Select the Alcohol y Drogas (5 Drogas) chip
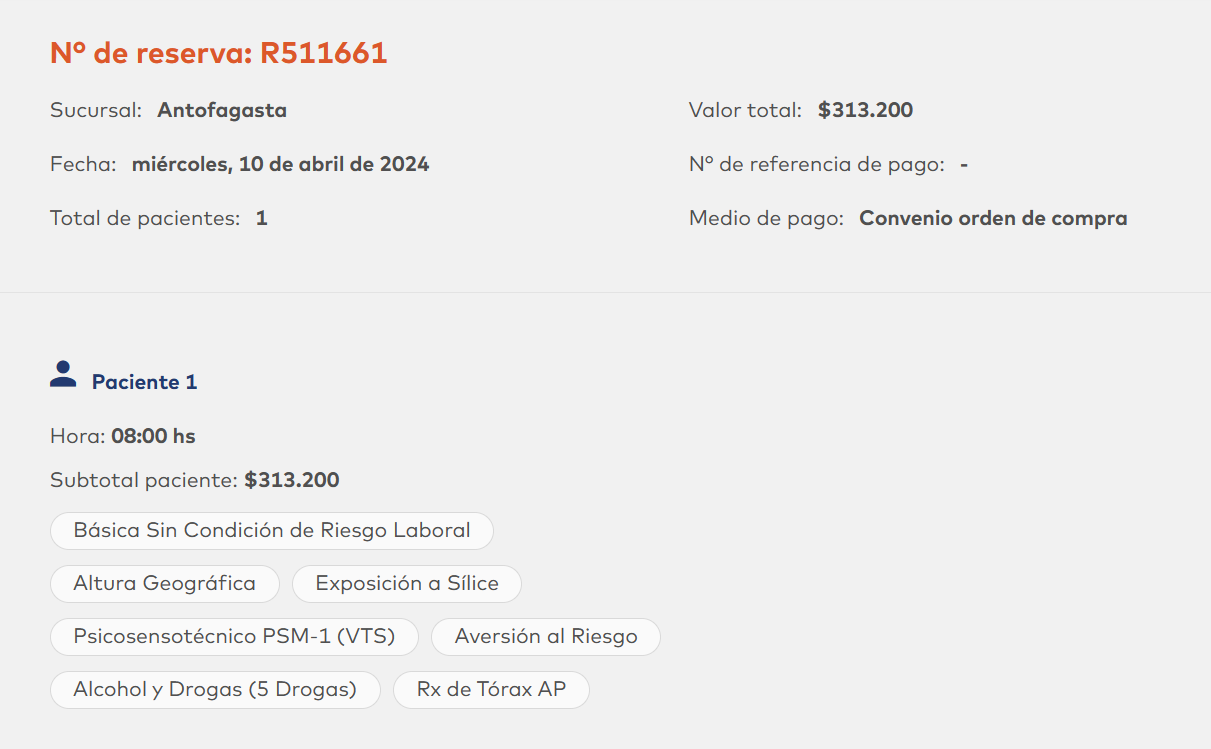 coord(215,690)
